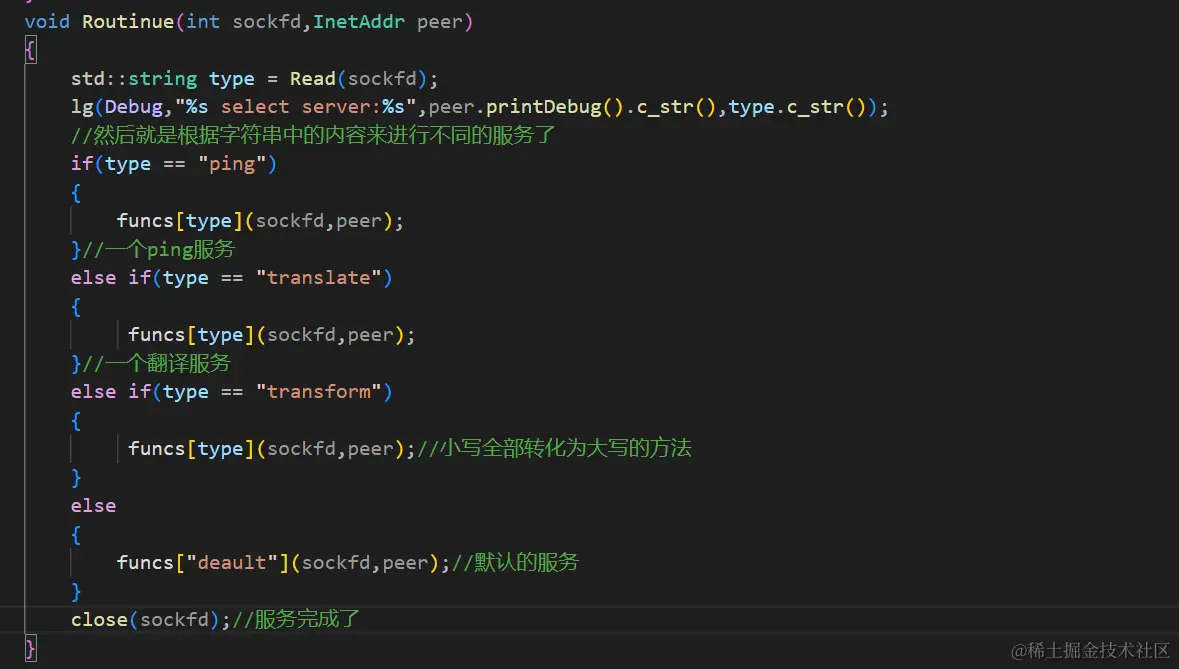This screenshot has width=1179, height=669.
Task: Click the function's final closing brace
Action: pyautogui.click(x=30, y=649)
